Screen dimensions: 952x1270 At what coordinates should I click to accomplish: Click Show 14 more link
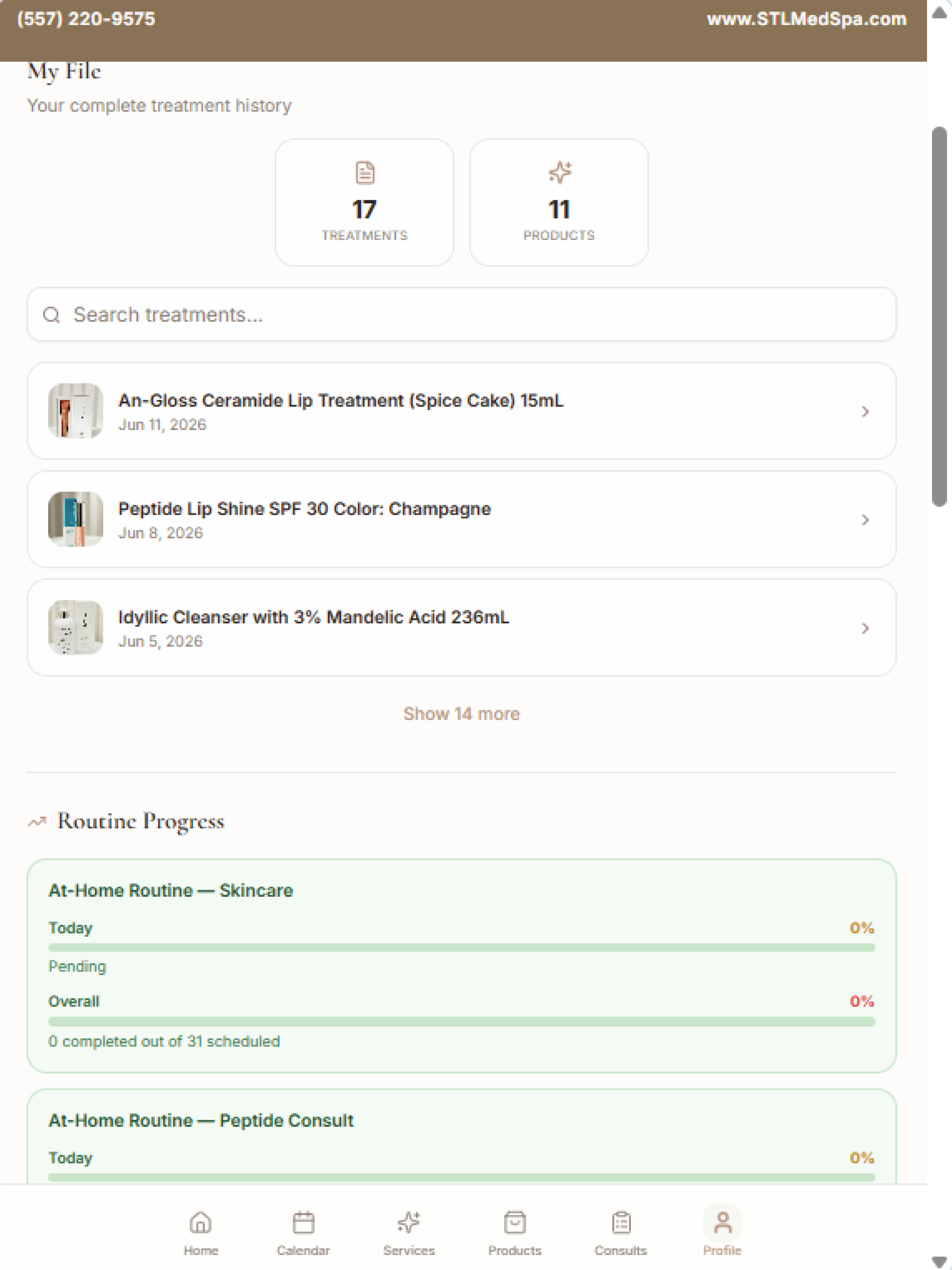click(462, 714)
